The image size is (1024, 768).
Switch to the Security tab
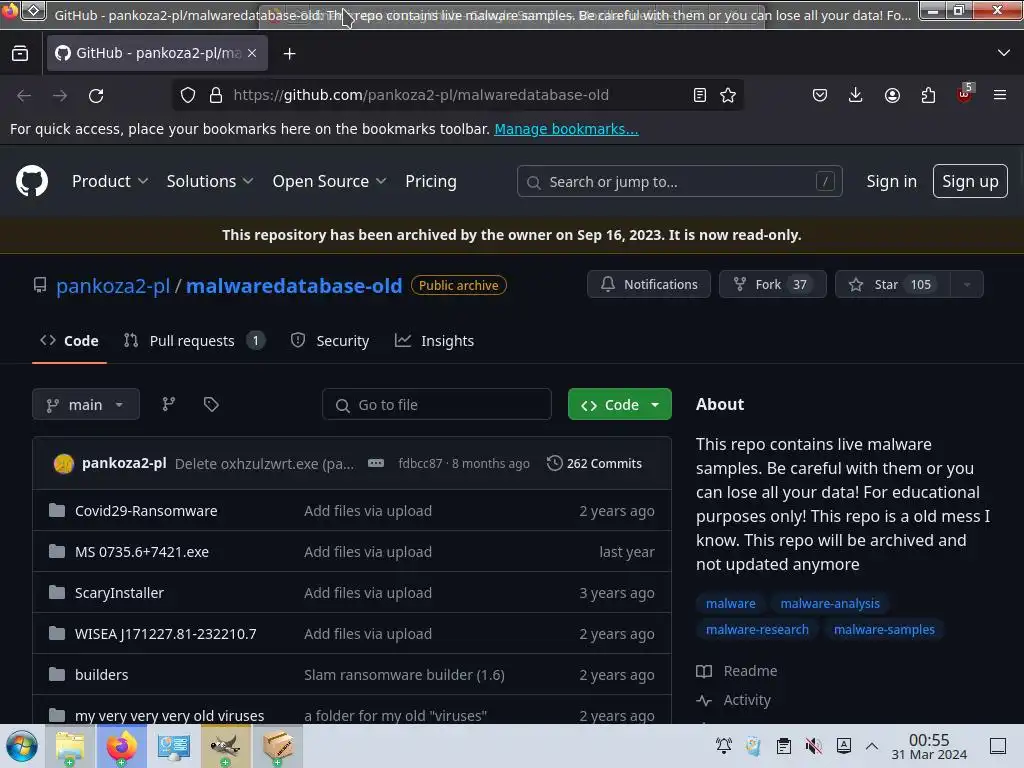[330, 340]
